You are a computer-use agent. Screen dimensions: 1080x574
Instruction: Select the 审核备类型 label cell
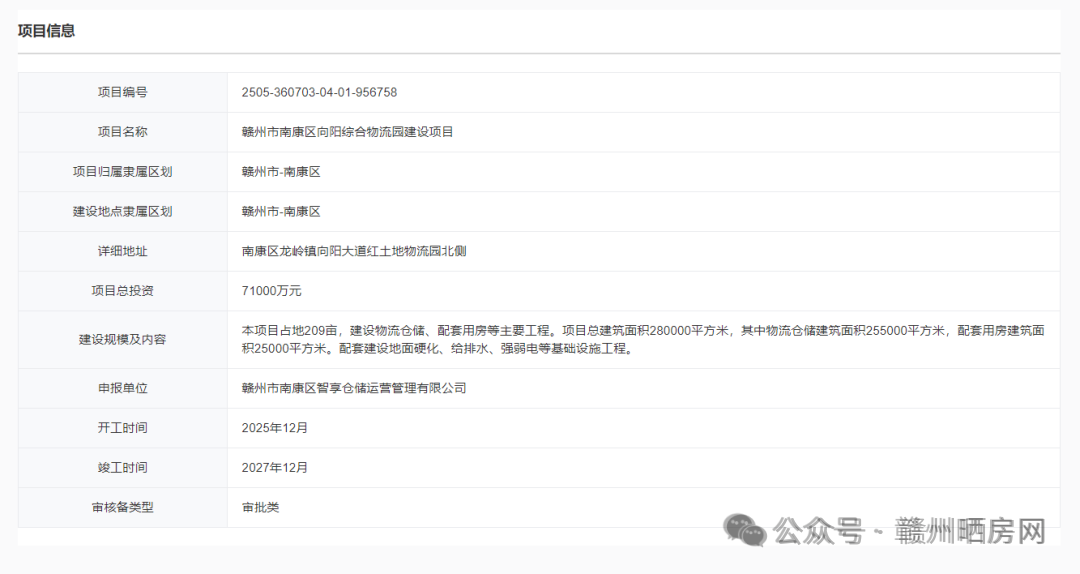(123, 508)
